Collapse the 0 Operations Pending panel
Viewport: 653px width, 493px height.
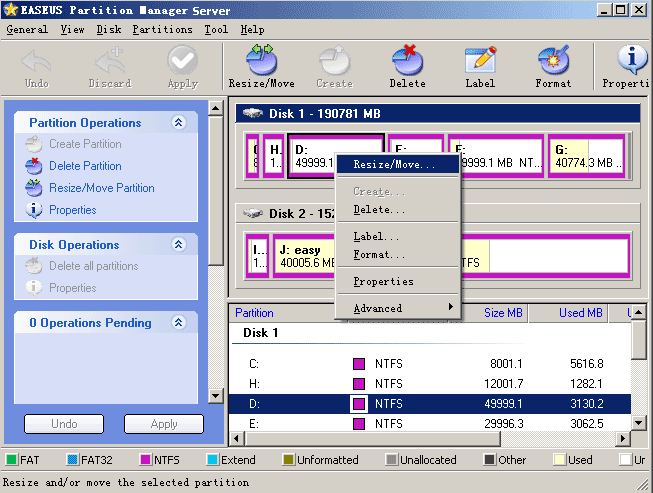point(179,322)
